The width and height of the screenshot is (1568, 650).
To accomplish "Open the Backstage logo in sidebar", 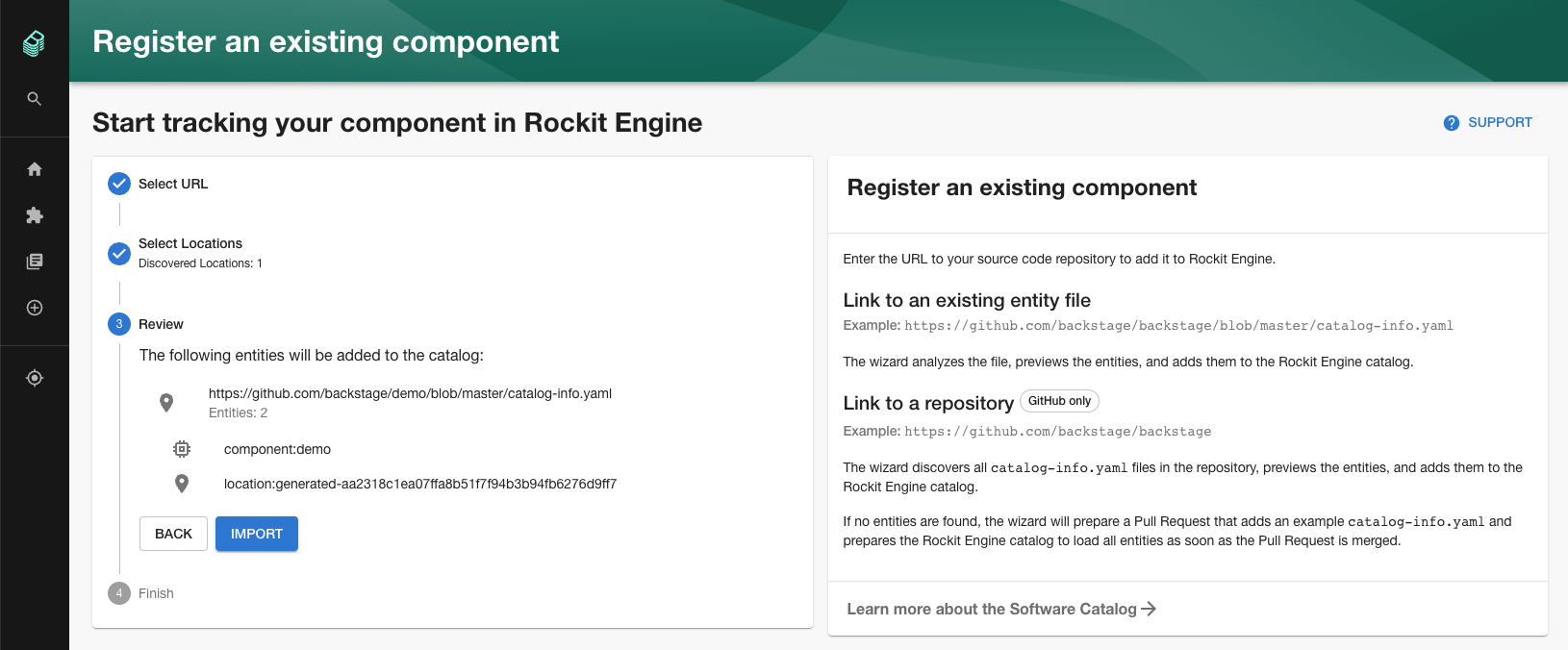I will (35, 42).
